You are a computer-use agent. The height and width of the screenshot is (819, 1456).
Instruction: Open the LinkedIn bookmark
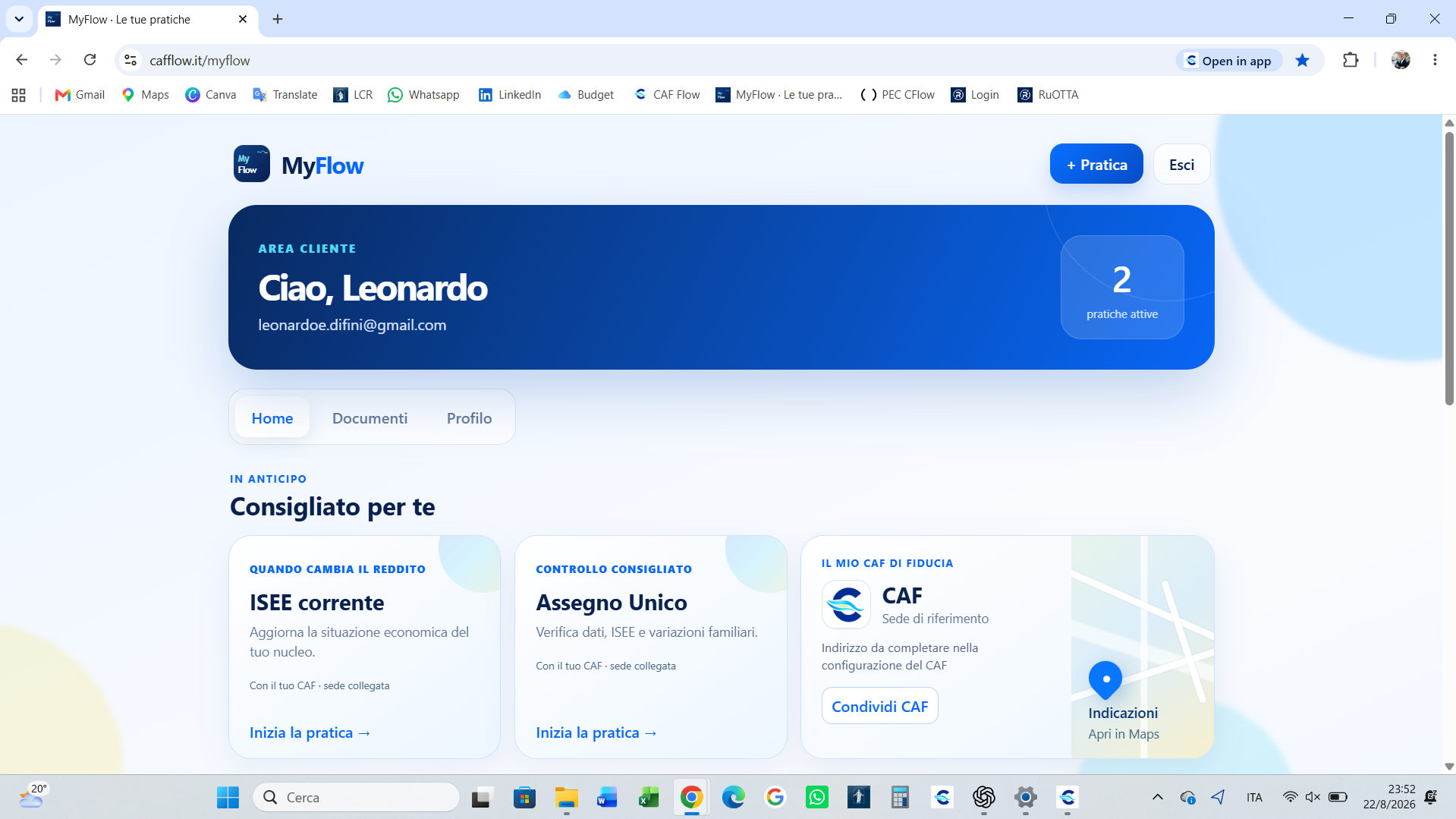tap(509, 95)
